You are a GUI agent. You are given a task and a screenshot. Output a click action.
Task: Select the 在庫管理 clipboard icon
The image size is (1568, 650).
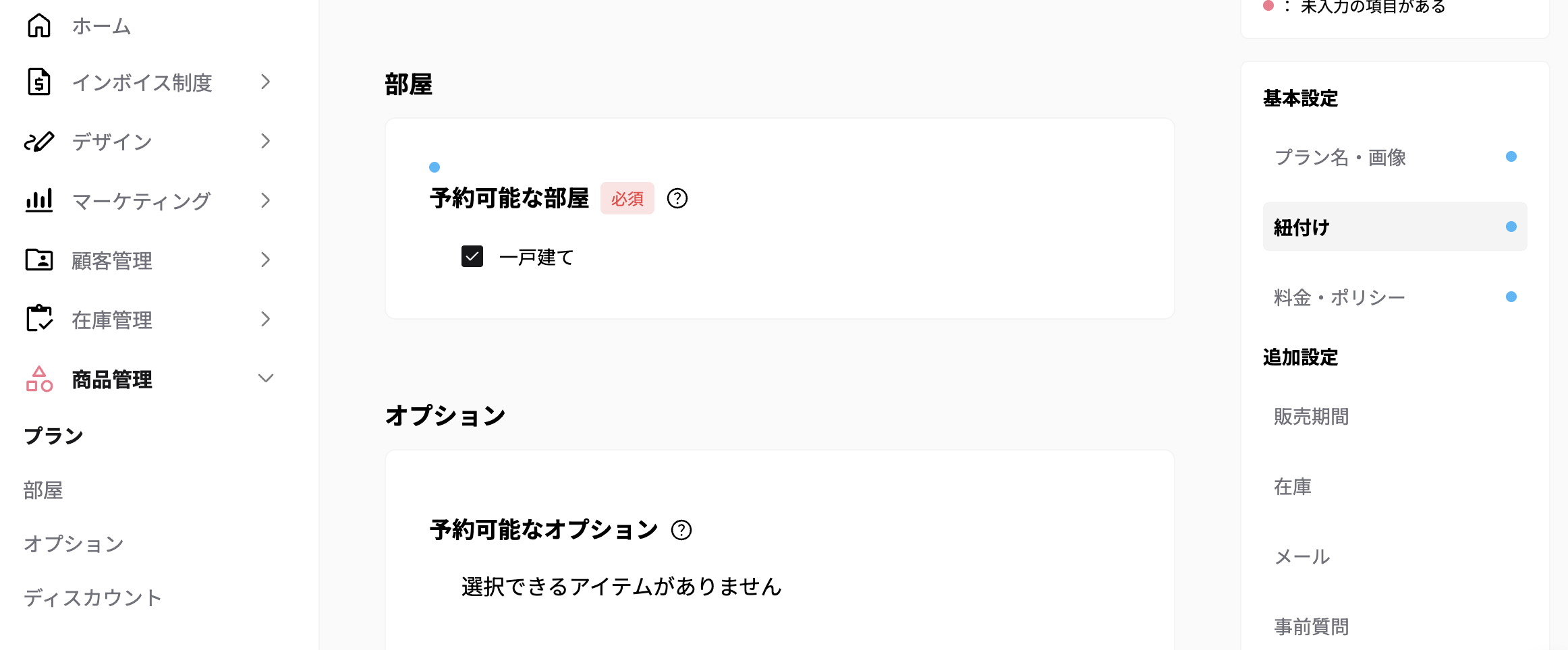38,319
